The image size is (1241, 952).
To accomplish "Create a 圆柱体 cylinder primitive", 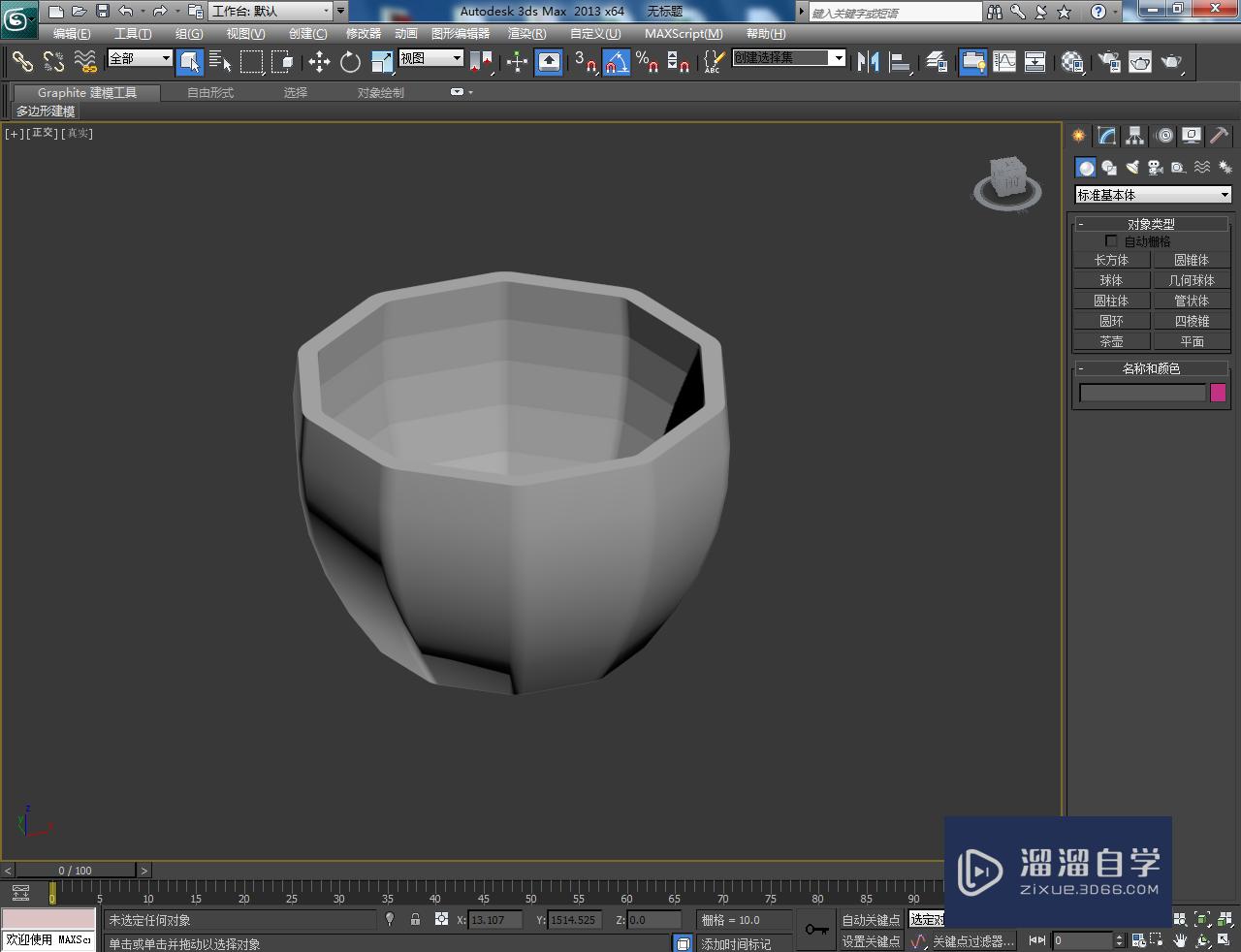I will 1111,301.
